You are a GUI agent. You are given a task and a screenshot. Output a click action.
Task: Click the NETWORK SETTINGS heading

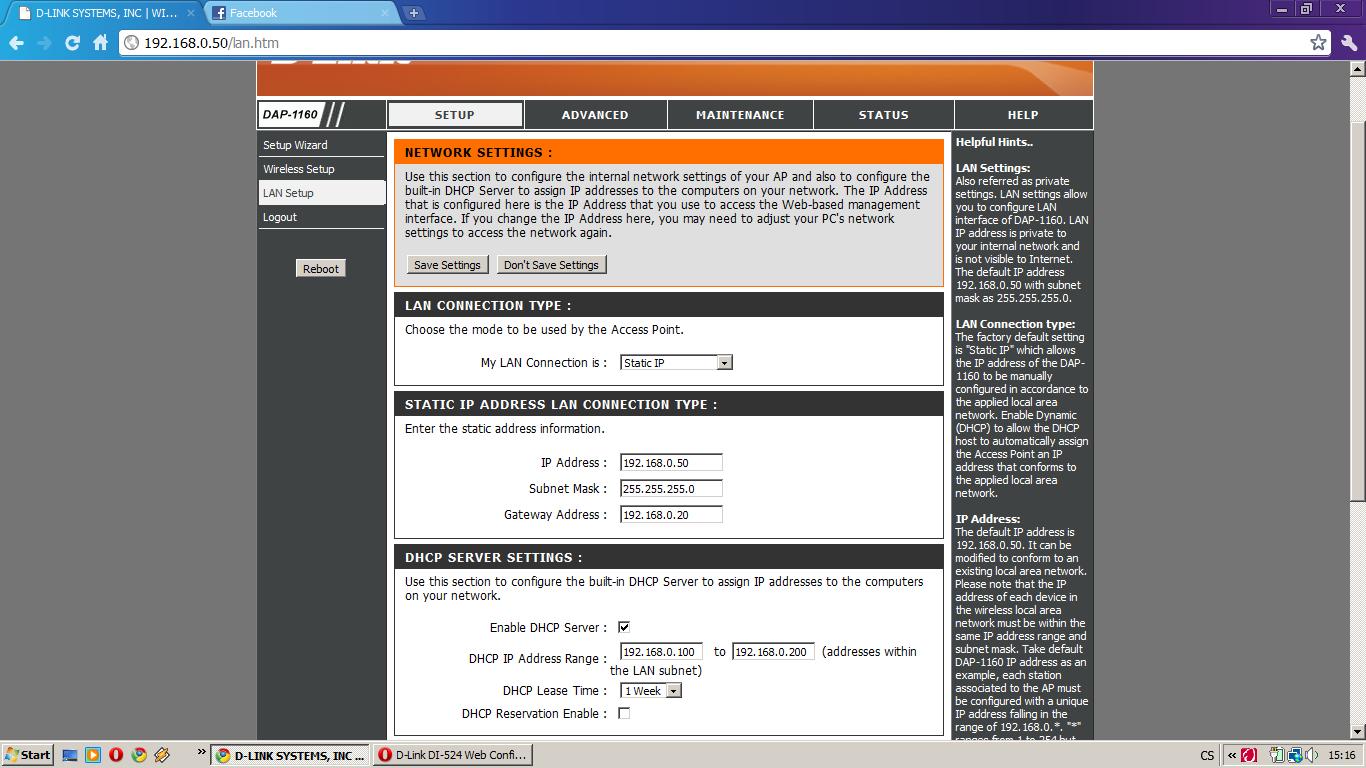click(478, 153)
